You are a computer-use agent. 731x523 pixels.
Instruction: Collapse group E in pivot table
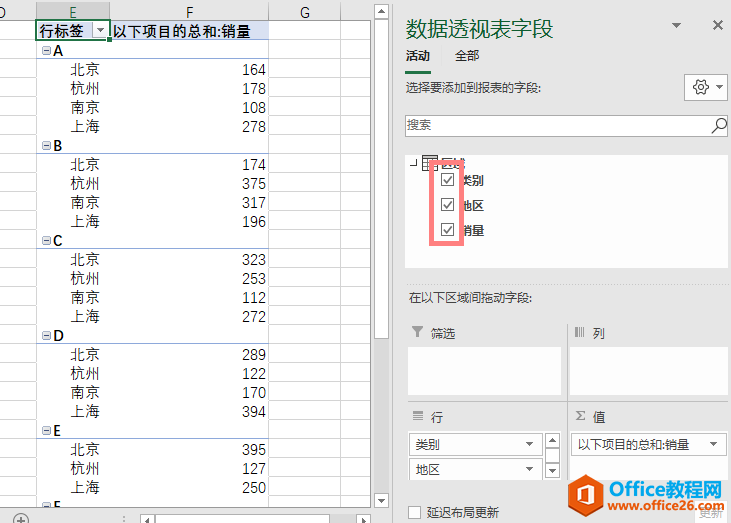coord(47,430)
